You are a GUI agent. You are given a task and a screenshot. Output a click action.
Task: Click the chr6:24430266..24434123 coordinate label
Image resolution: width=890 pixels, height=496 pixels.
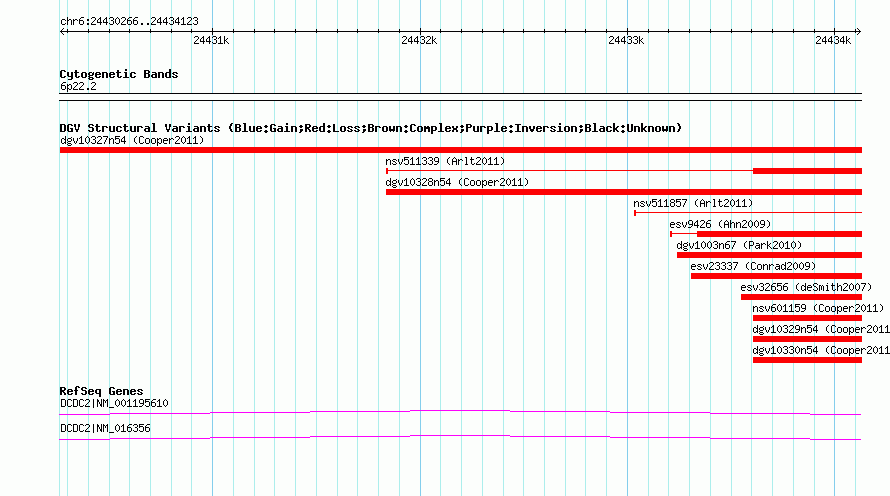[129, 22]
